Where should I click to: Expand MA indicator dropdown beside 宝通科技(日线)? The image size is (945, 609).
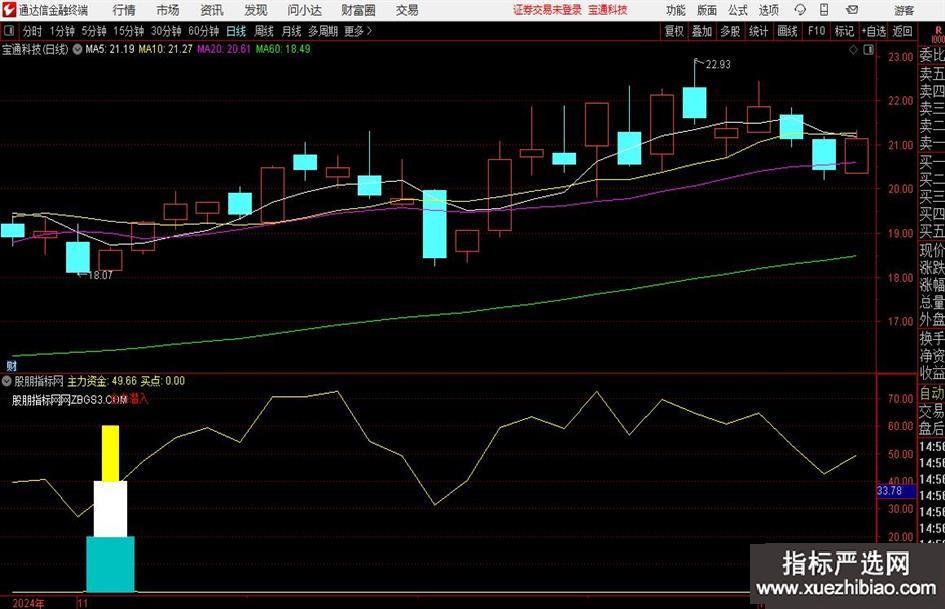click(x=77, y=49)
